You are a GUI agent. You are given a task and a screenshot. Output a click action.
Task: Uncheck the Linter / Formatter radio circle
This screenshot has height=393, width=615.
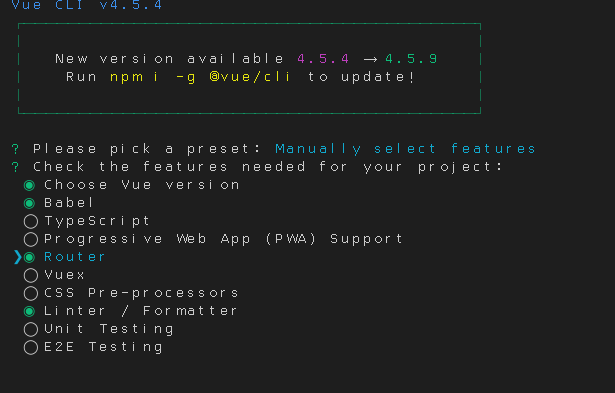pyautogui.click(x=29, y=311)
